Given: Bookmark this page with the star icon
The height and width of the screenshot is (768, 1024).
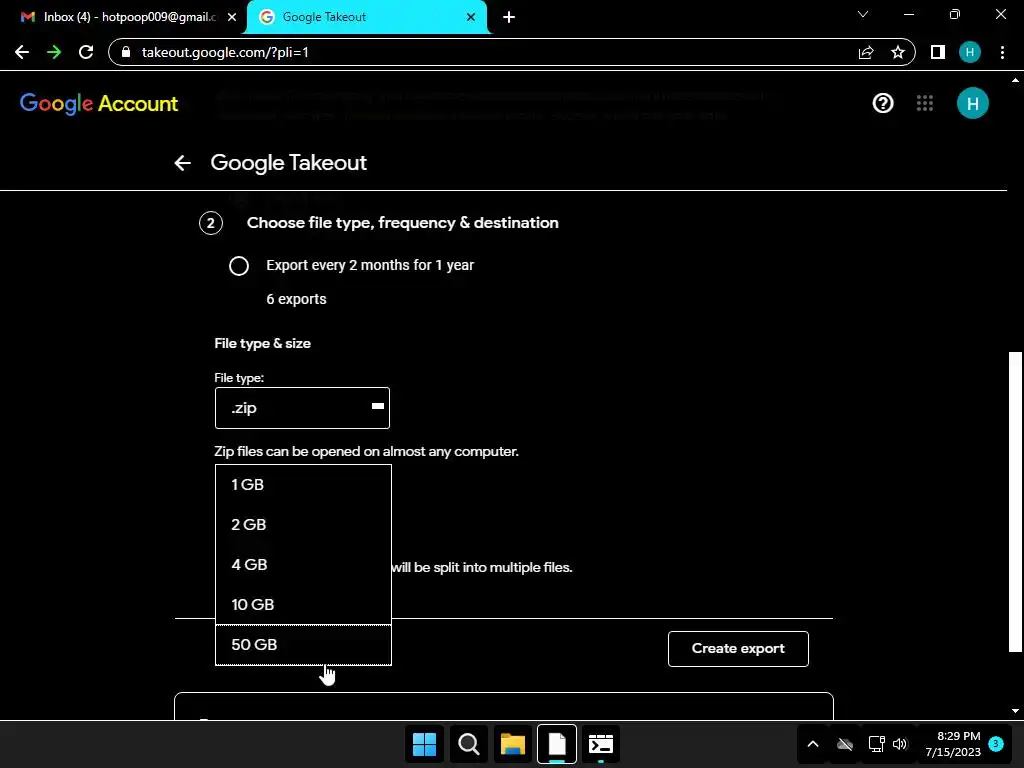Looking at the screenshot, I should pyautogui.click(x=898, y=52).
